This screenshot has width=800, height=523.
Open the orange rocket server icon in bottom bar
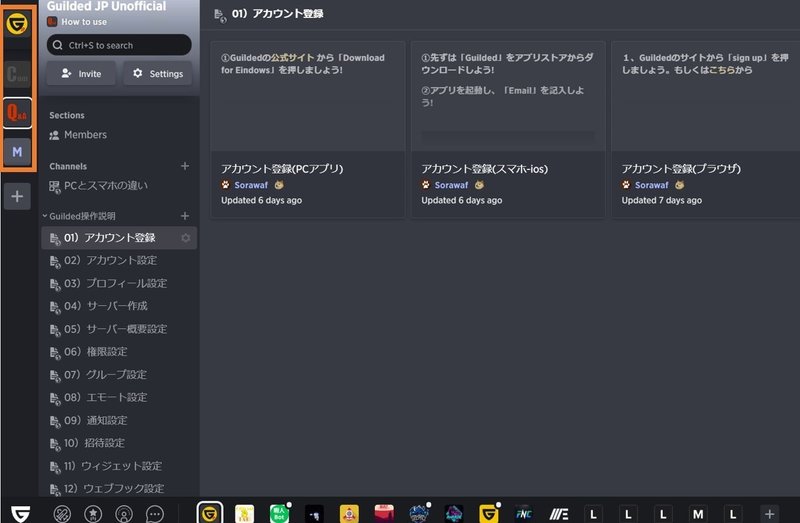tap(349, 513)
